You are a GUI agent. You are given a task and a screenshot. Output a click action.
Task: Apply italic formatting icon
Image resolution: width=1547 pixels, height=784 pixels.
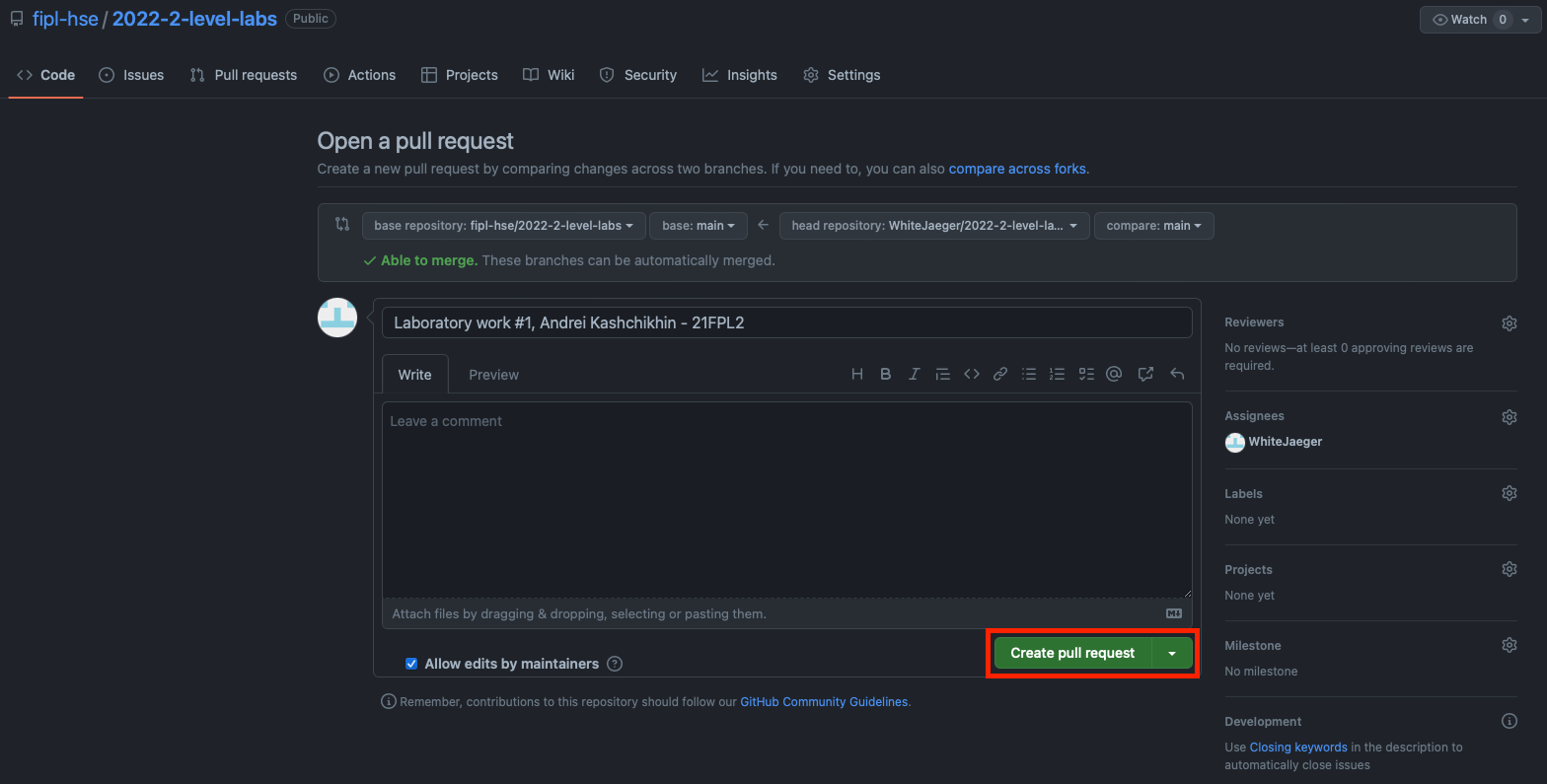[x=915, y=374]
